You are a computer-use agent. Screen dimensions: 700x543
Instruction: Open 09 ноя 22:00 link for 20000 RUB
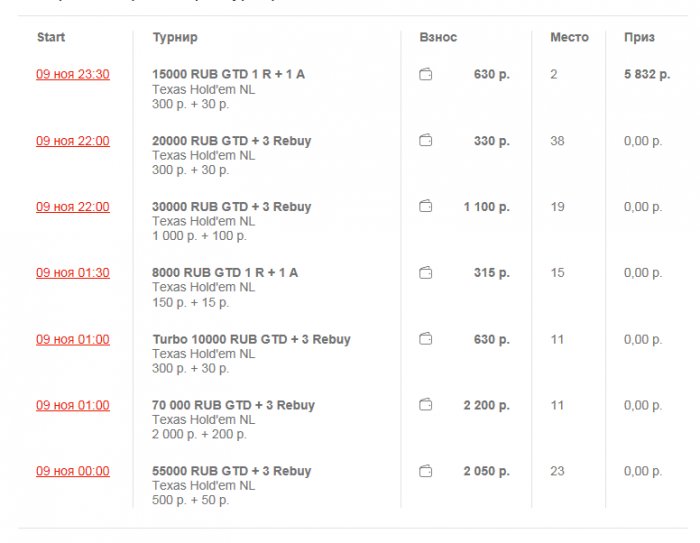(x=73, y=141)
